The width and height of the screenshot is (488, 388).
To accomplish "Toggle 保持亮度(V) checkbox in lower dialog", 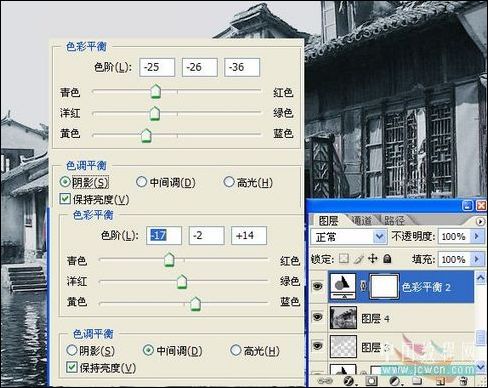I will click(x=71, y=367).
